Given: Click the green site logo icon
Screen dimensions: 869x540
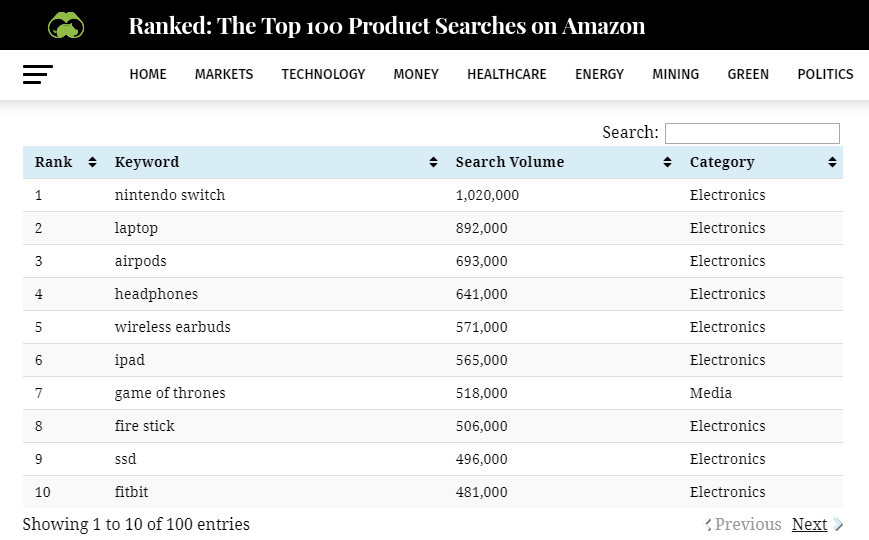Looking at the screenshot, I should point(66,25).
